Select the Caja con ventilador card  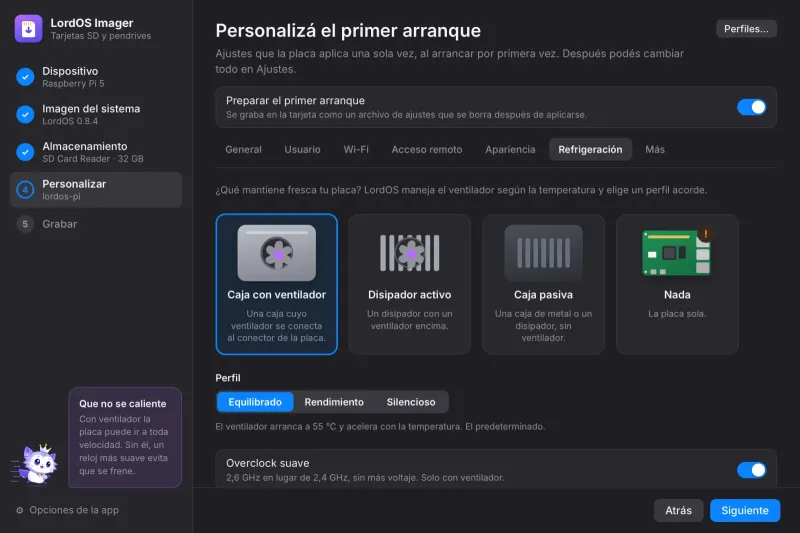pyautogui.click(x=277, y=284)
